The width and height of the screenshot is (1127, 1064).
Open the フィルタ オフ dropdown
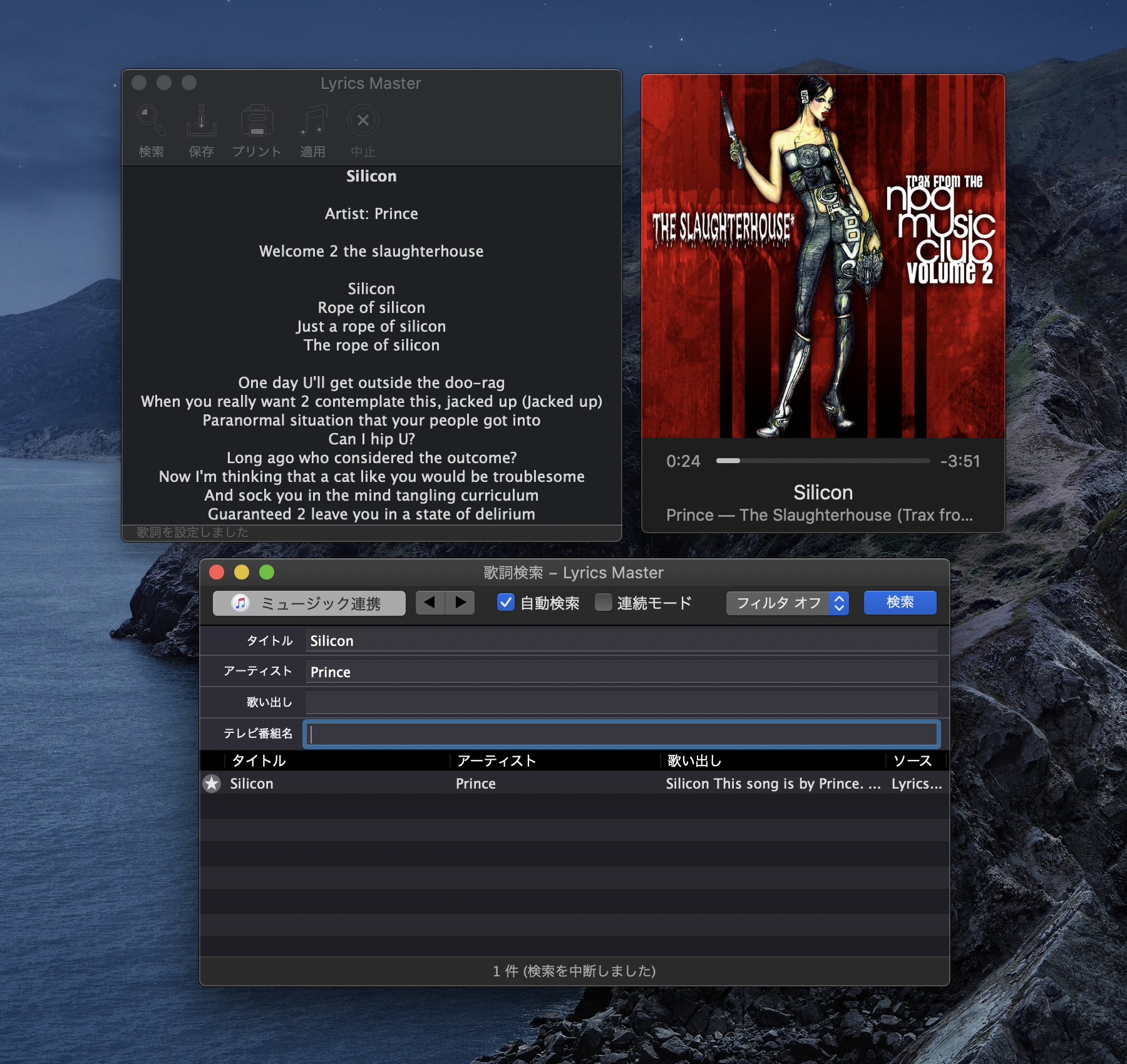click(x=788, y=603)
